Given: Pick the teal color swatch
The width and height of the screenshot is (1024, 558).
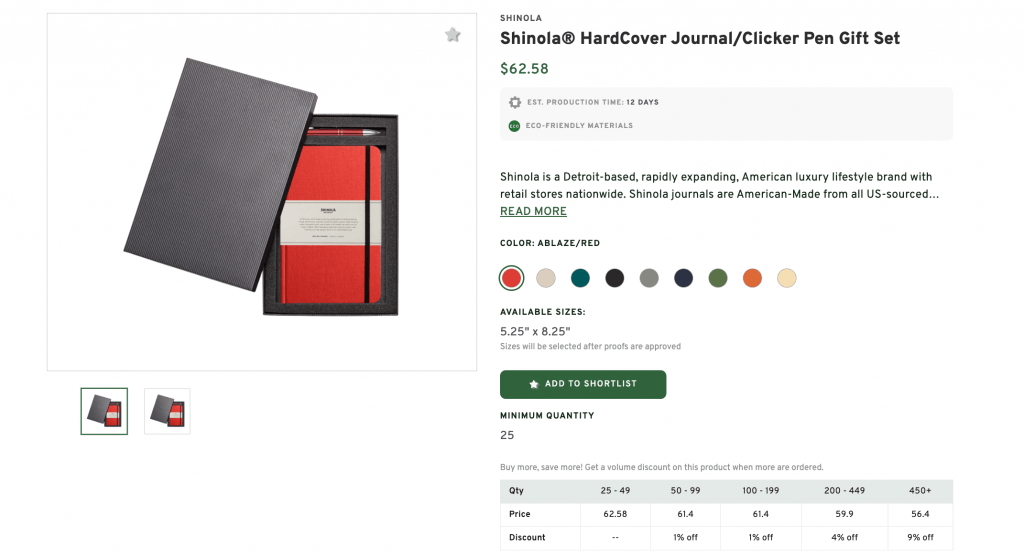Looking at the screenshot, I should (580, 278).
